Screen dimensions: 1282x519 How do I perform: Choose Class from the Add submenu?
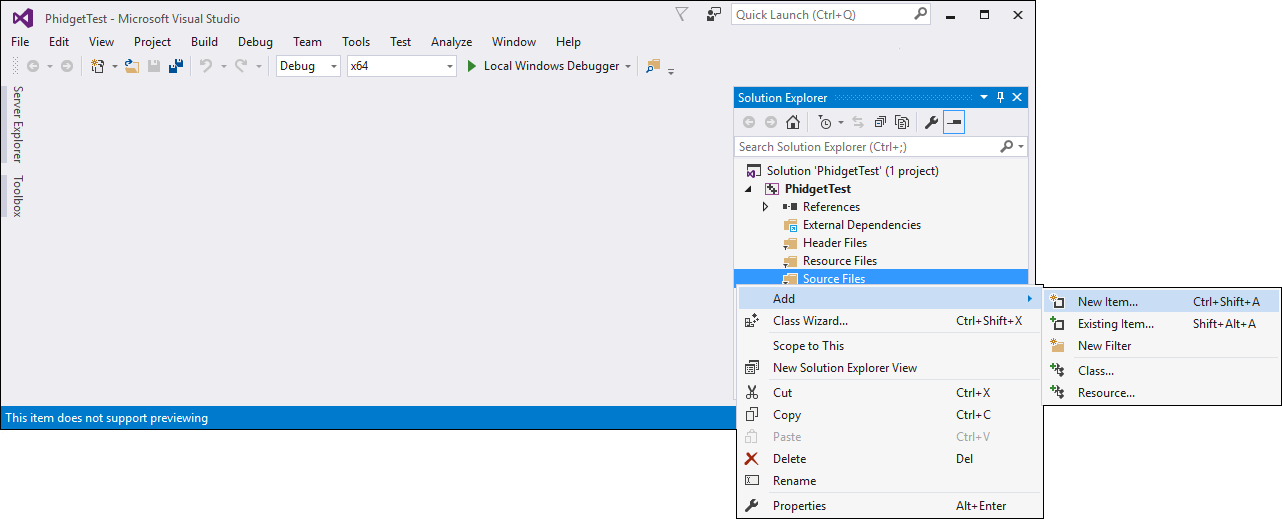(1161, 370)
